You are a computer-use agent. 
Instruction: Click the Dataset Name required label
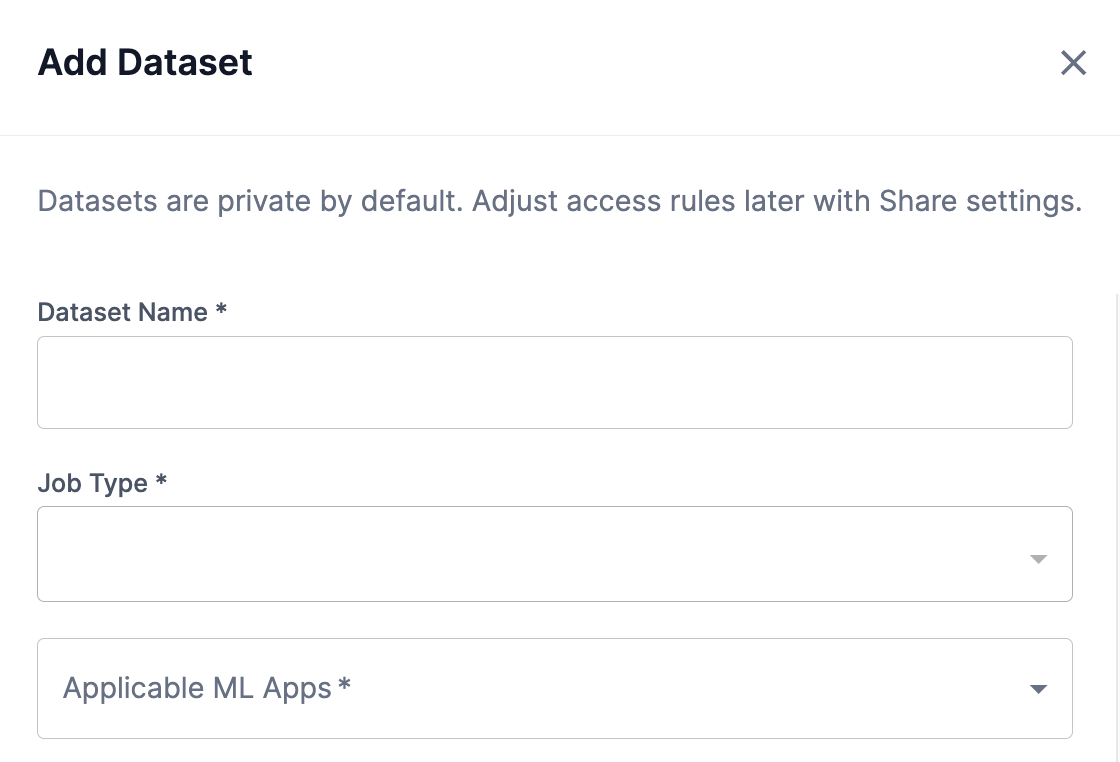click(130, 312)
